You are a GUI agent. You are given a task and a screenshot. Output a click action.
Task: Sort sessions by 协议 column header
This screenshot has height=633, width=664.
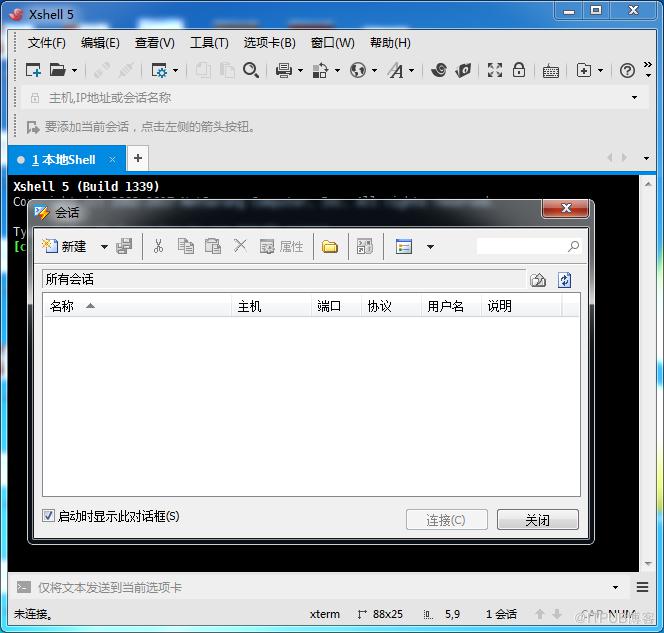391,306
